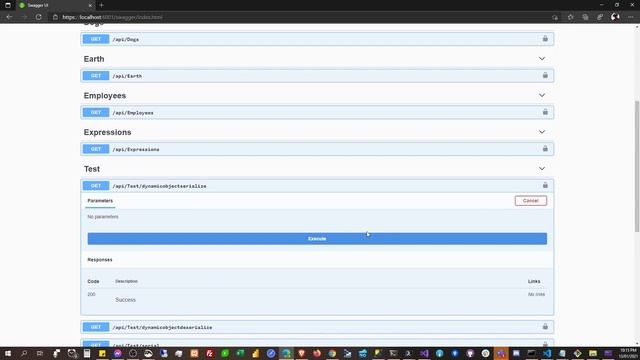
Task: Click the tab actions icon left of tab
Action: pyautogui.click(x=8, y=5)
